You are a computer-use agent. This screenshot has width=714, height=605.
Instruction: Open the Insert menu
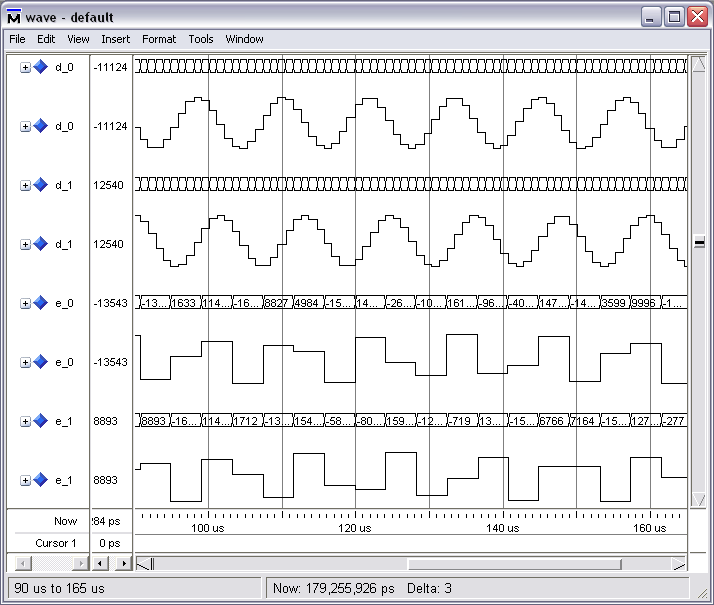(115, 39)
